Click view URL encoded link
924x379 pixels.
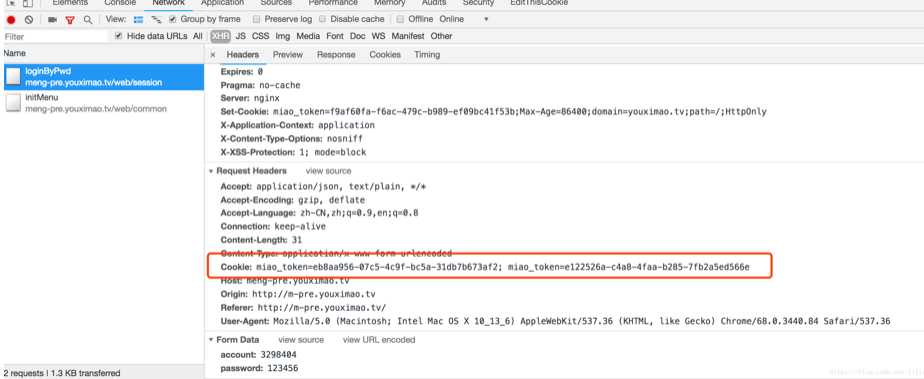[x=379, y=340]
